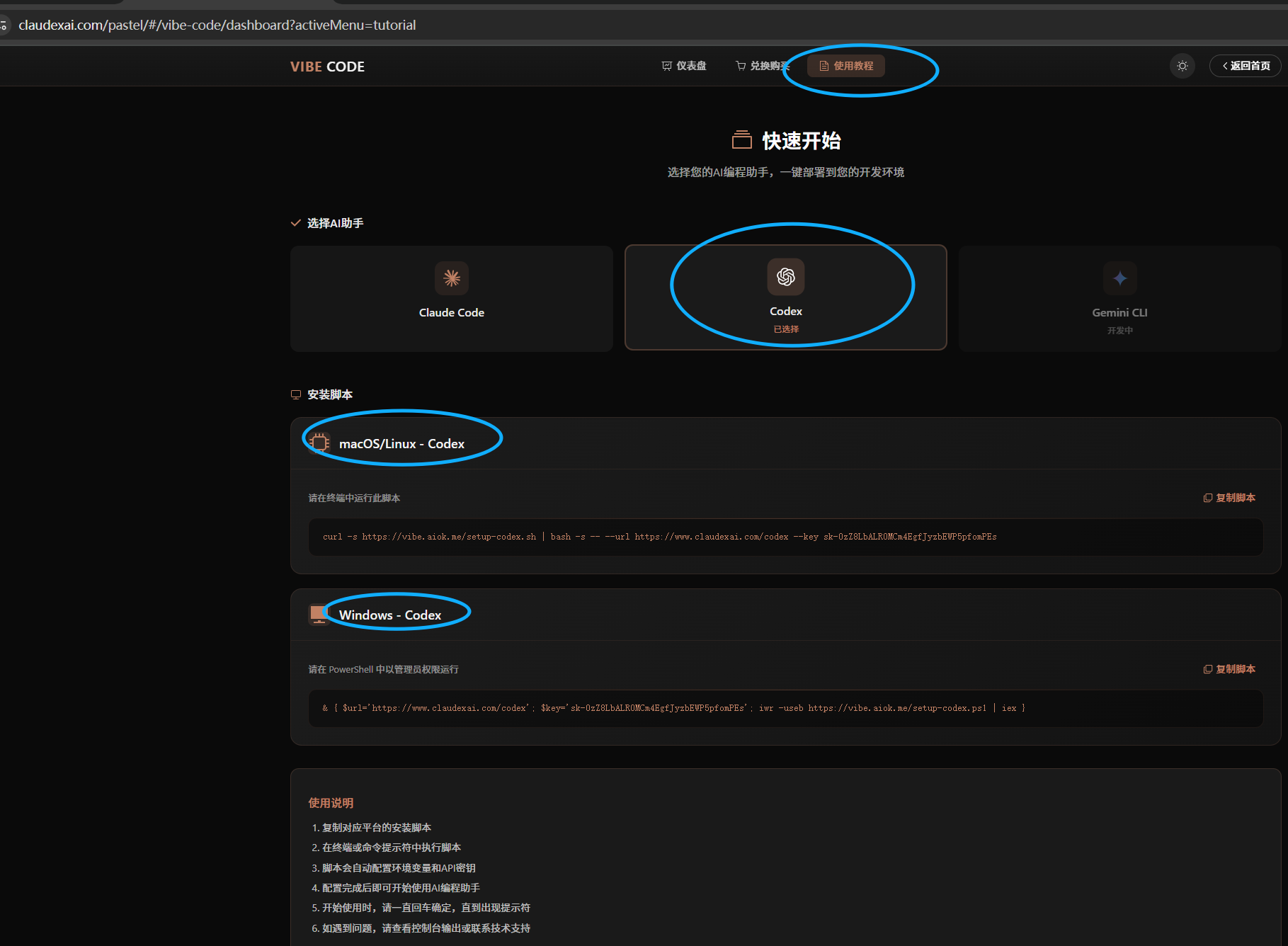Viewport: 1288px width, 946px height.
Task: Copy the macOS/Linux script with 复制脚本
Action: click(x=1229, y=498)
